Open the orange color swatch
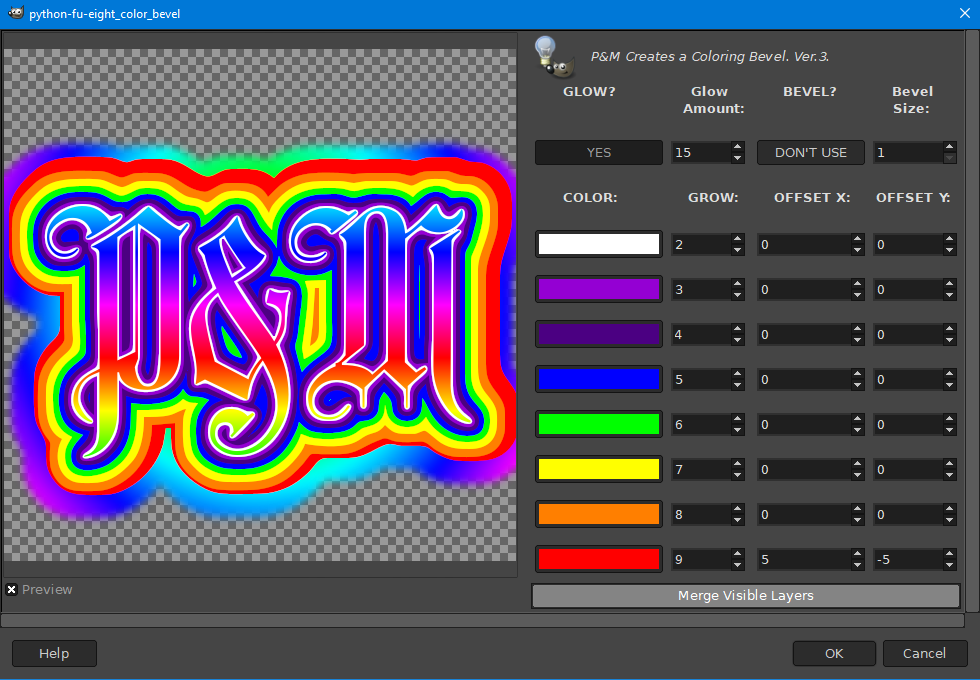Viewport: 980px width, 680px height. (x=599, y=514)
